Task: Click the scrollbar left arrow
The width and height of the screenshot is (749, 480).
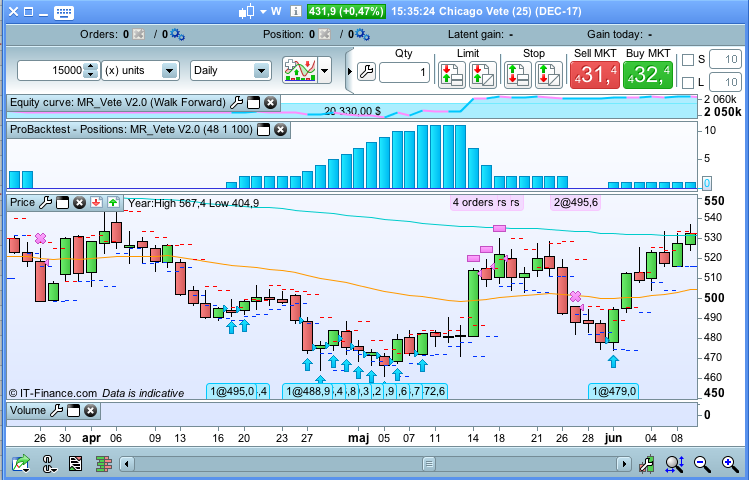Action: (127, 463)
